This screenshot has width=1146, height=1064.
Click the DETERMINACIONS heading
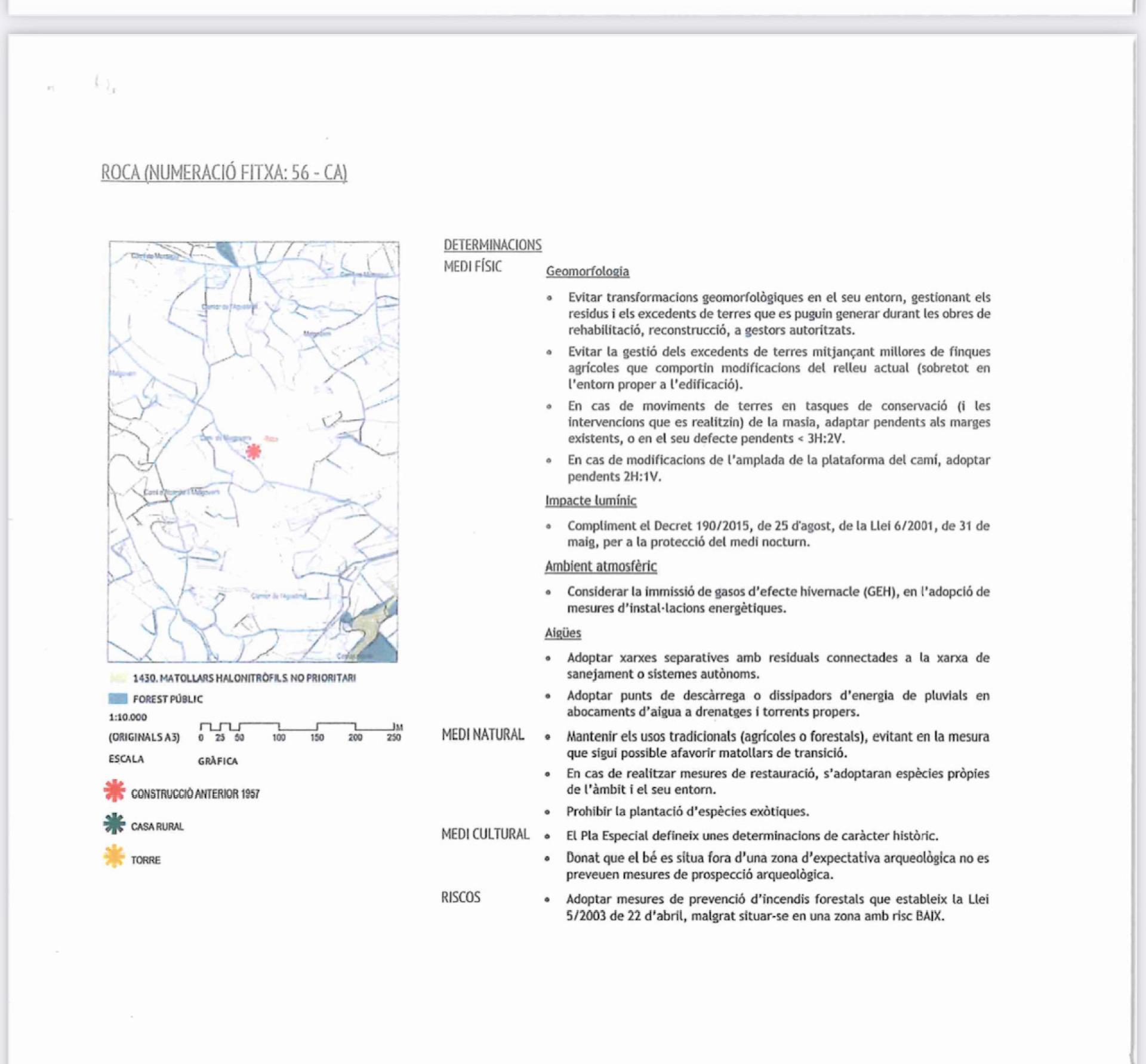click(x=492, y=245)
